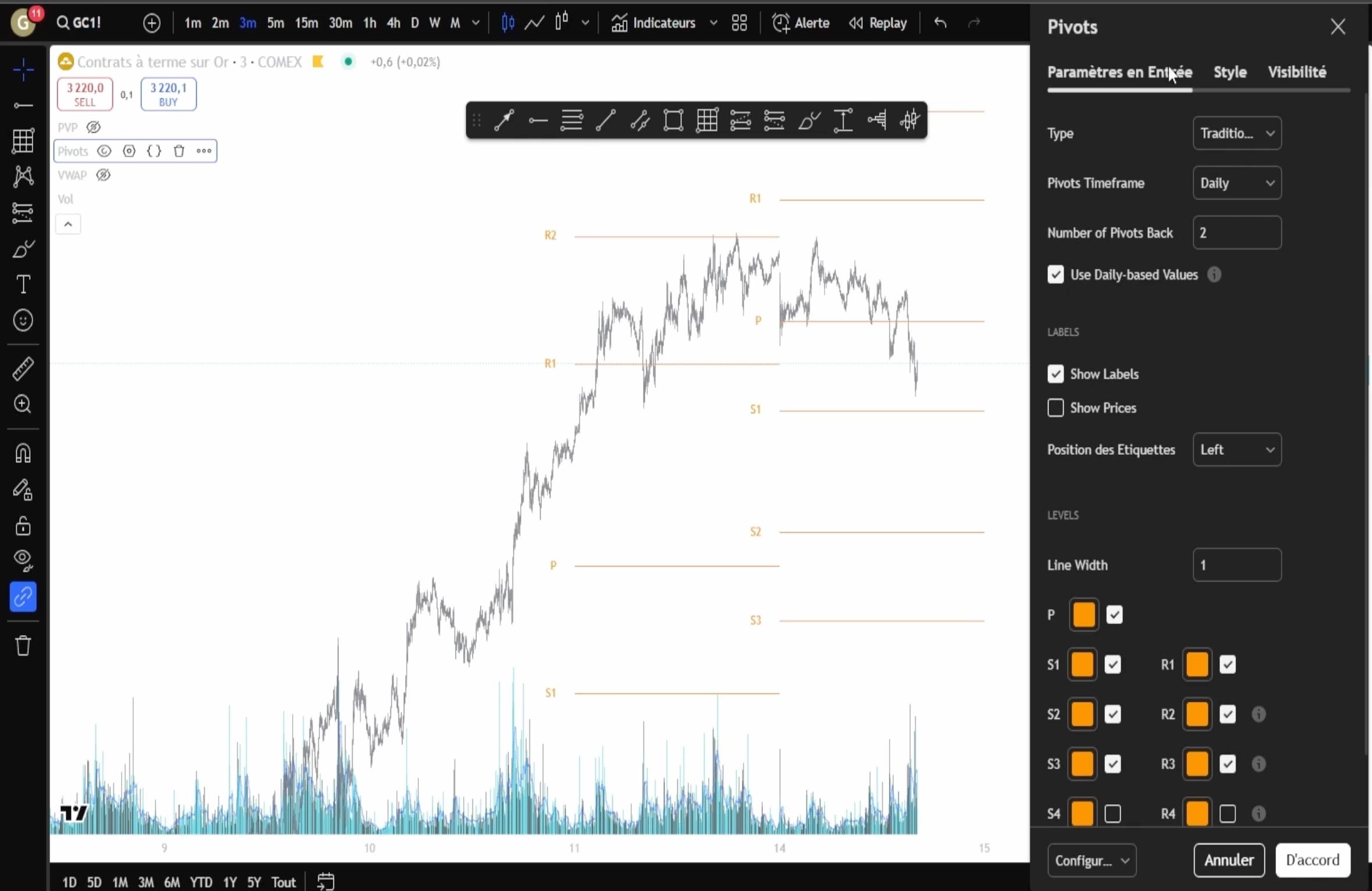Delete the Pivots indicator via trash icon
This screenshot has height=891, width=1372.
tap(179, 151)
